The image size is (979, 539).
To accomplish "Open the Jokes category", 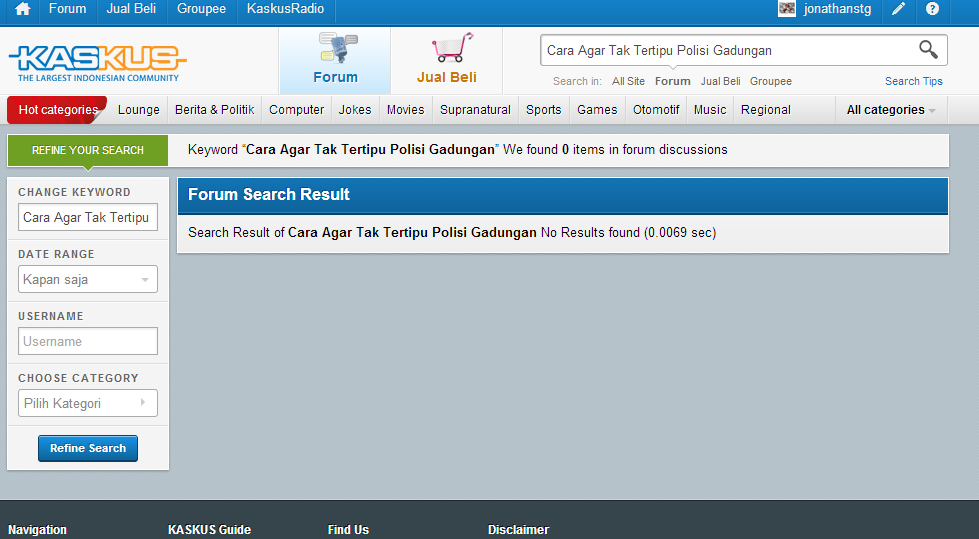I will (355, 110).
